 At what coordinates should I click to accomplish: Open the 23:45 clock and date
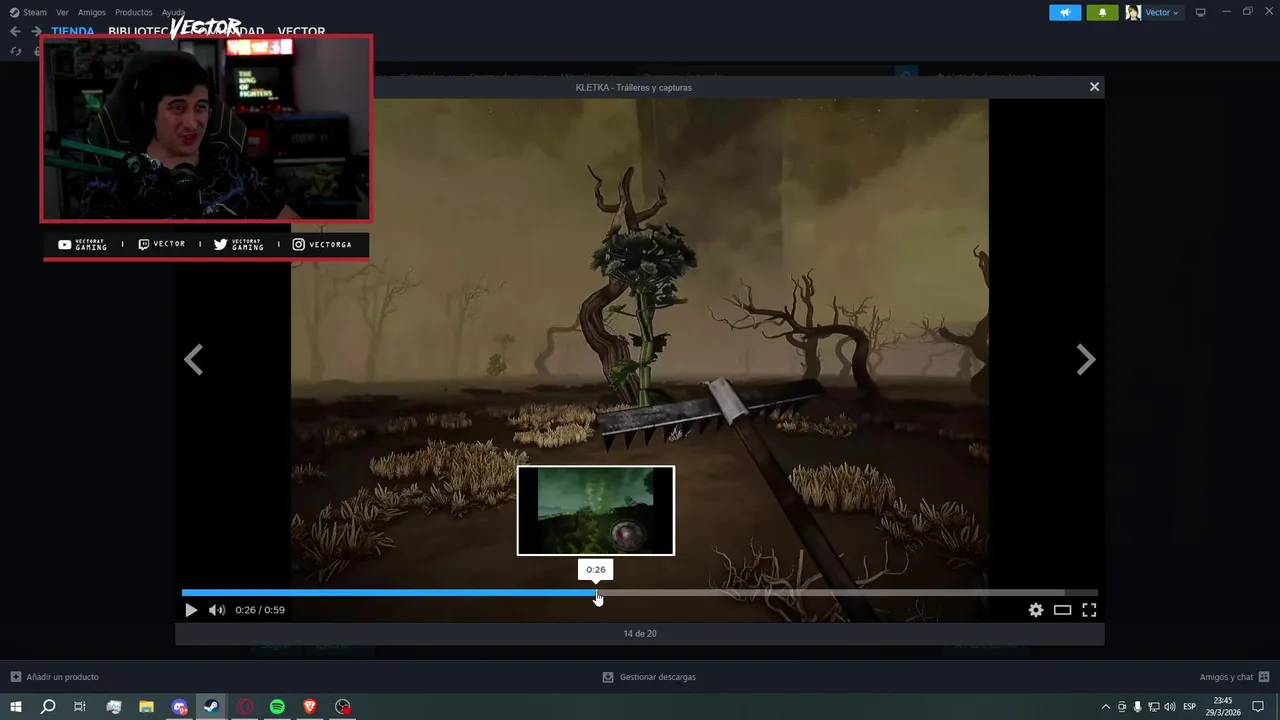point(1222,707)
